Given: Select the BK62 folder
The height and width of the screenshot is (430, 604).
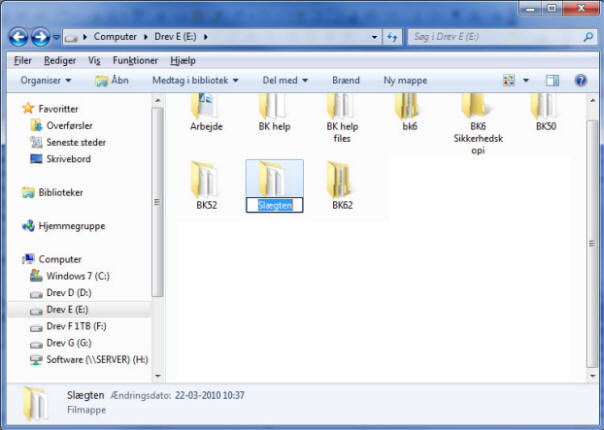Looking at the screenshot, I should click(342, 186).
